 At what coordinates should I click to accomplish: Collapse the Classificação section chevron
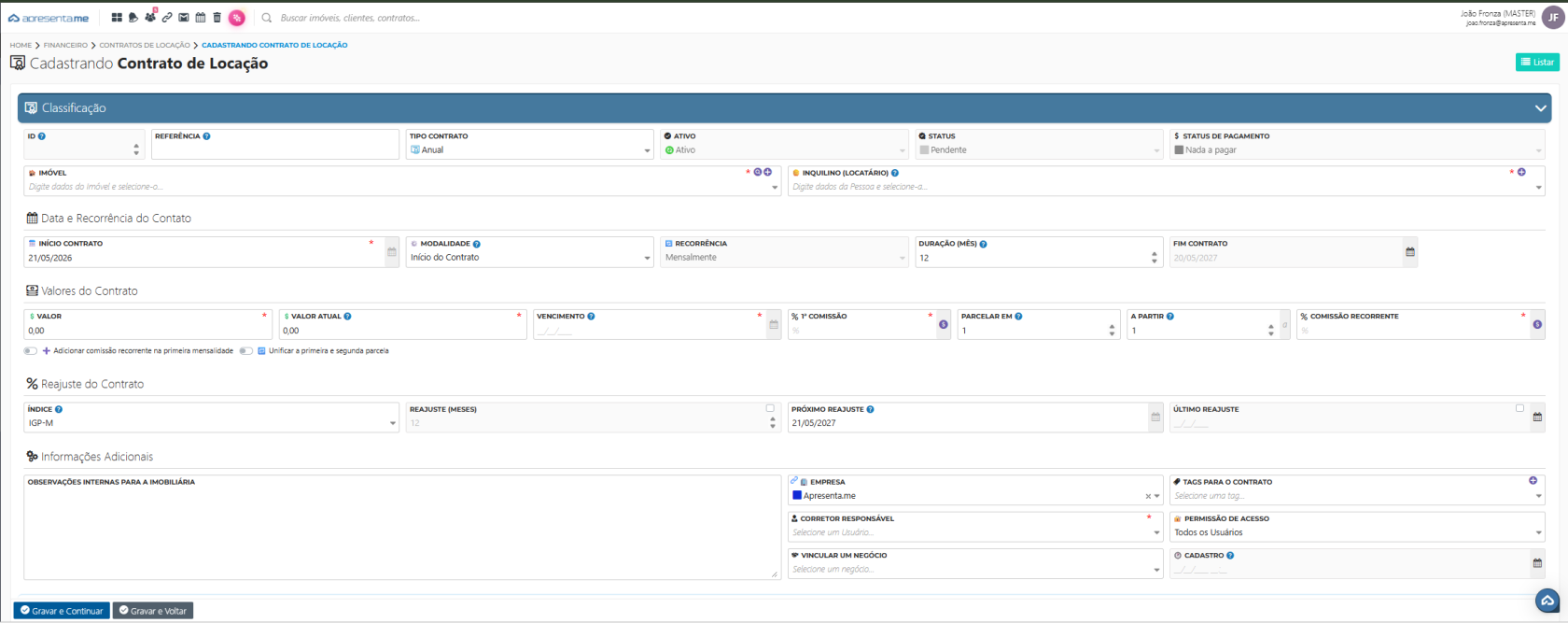pyautogui.click(x=1540, y=108)
